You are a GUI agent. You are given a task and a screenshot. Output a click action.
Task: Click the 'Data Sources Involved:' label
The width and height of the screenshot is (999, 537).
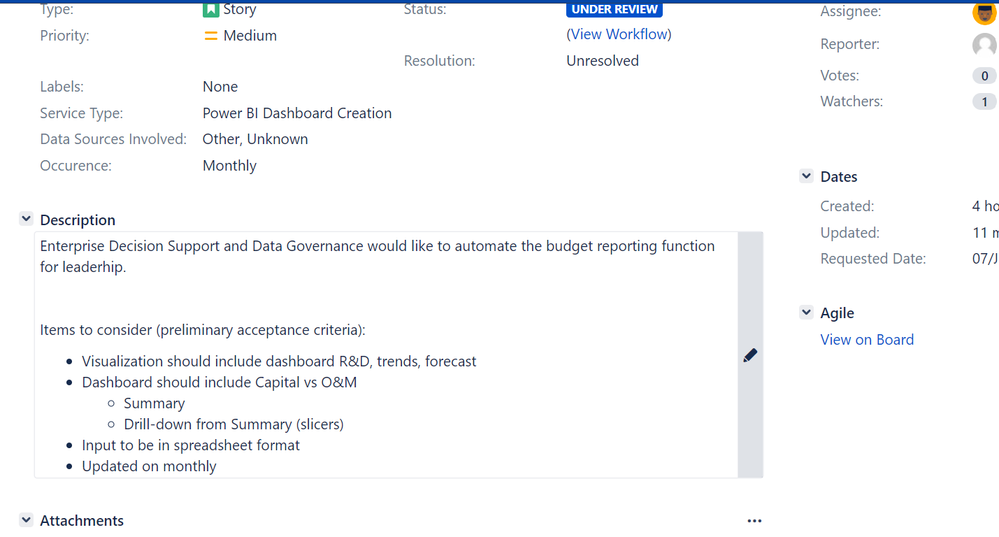click(113, 140)
